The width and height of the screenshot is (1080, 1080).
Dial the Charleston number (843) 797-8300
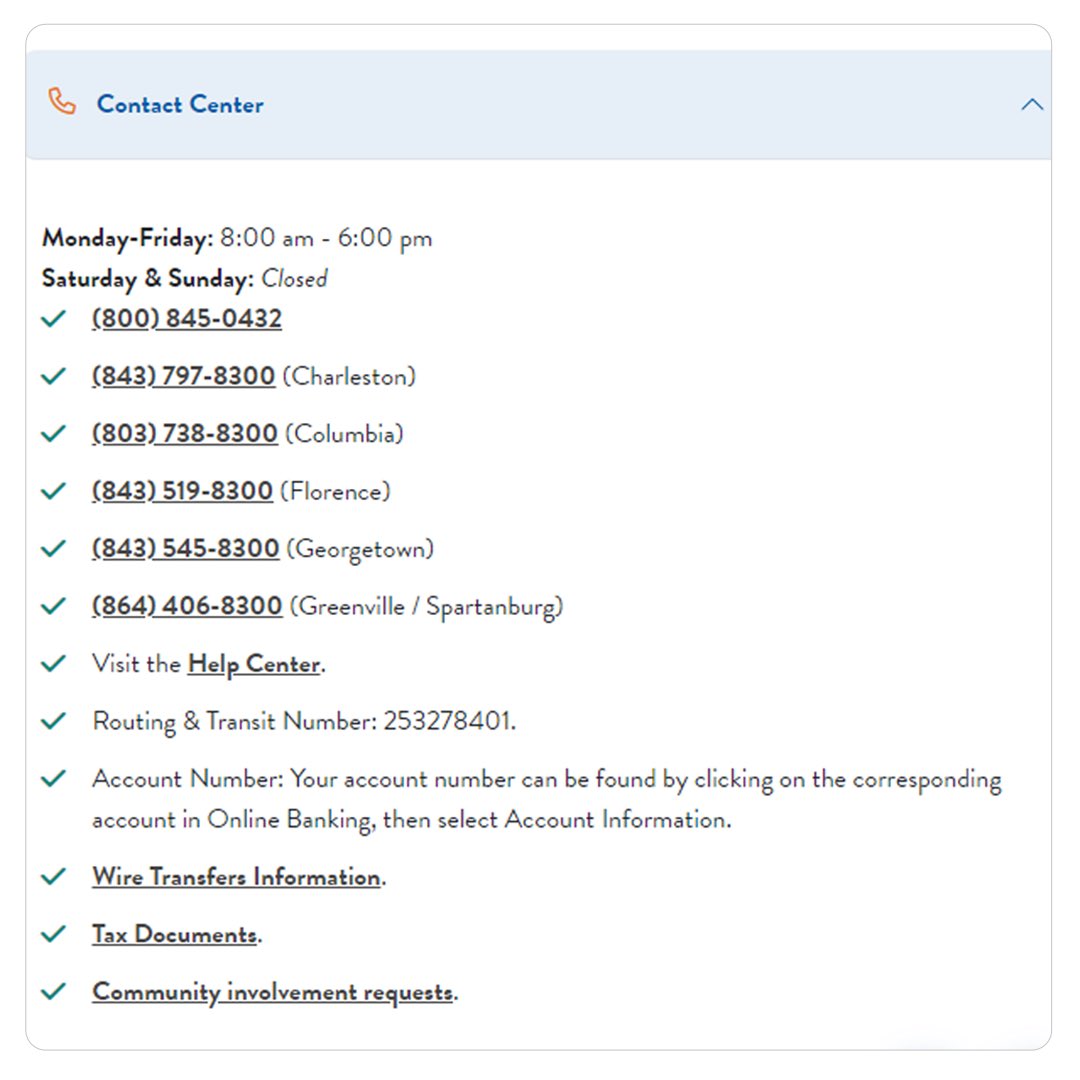coord(182,375)
